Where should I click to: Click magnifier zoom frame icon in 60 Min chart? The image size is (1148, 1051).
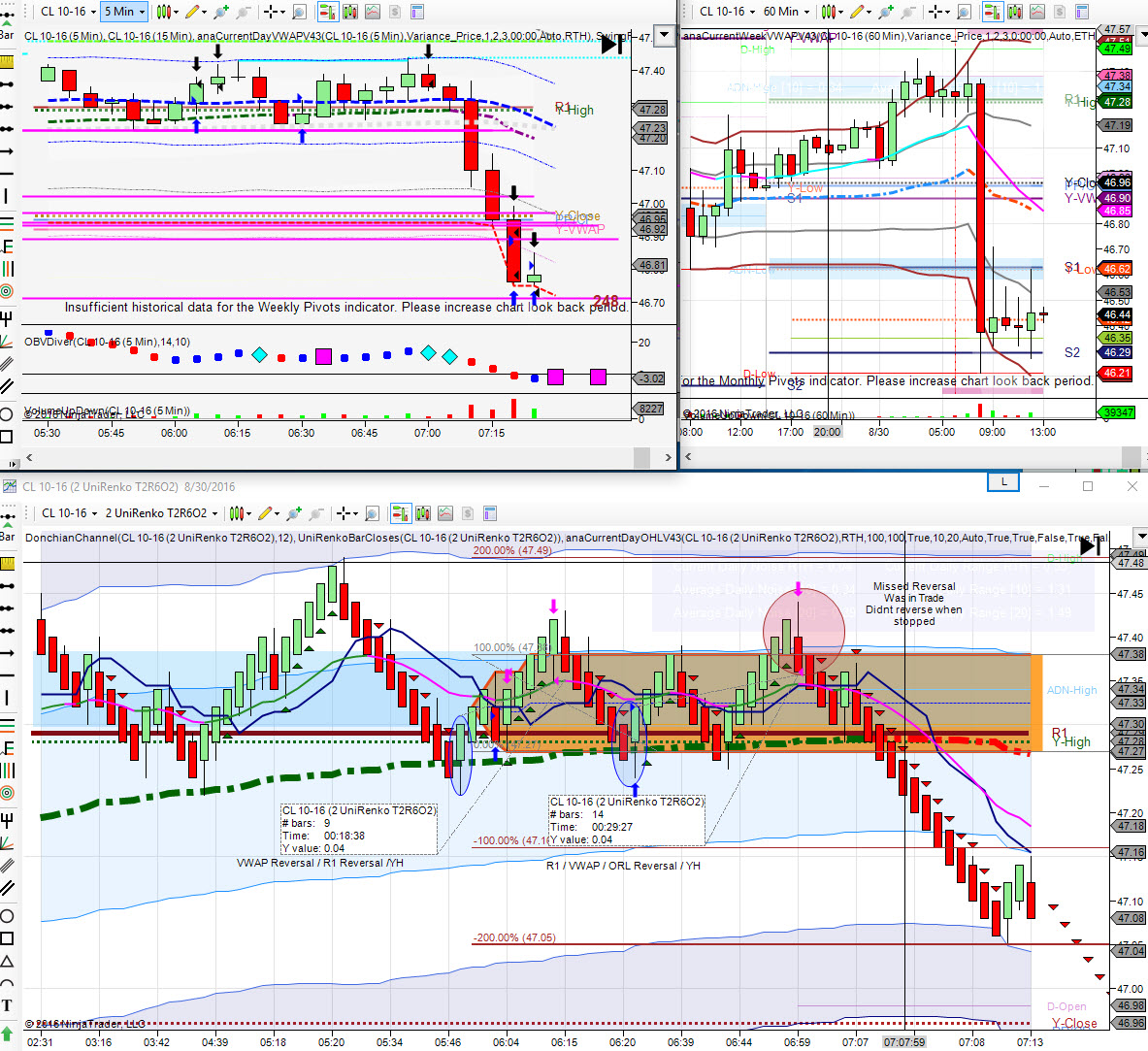pos(964,12)
